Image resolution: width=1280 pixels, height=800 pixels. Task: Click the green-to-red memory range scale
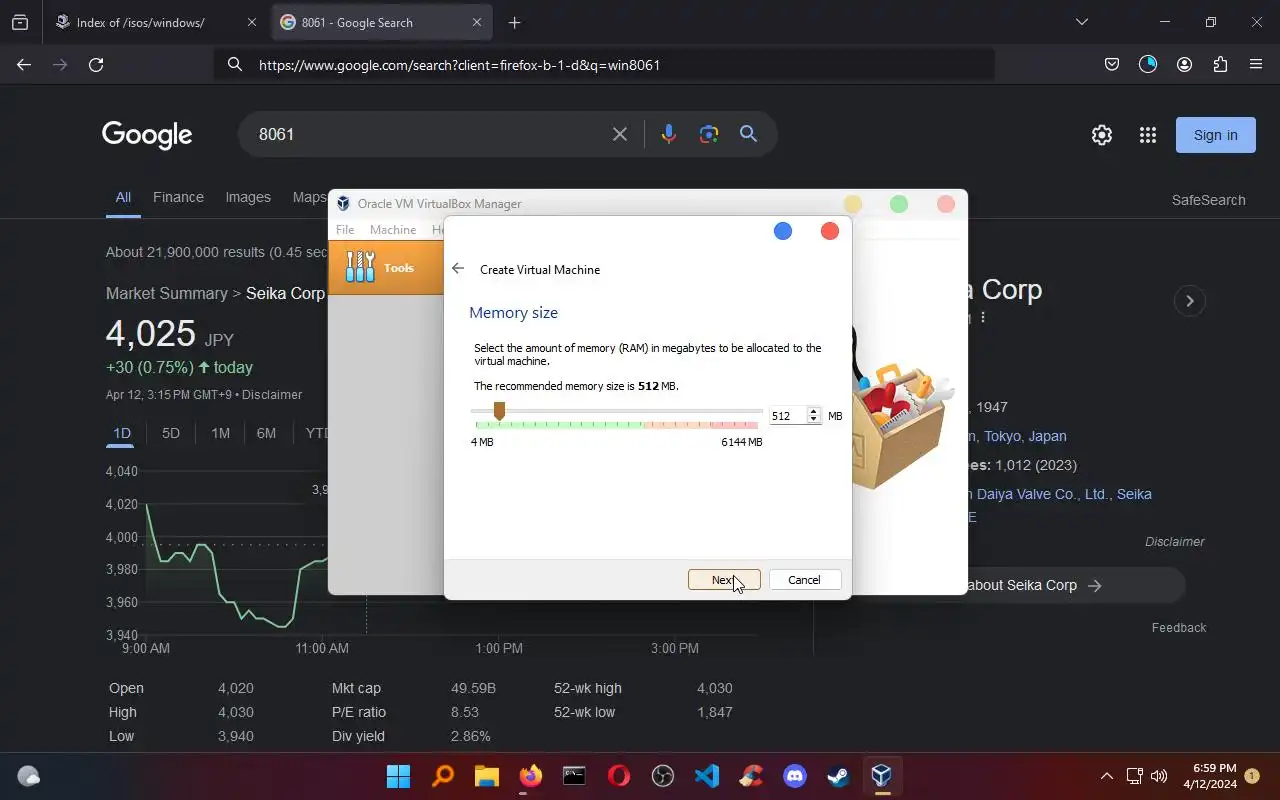click(x=617, y=425)
